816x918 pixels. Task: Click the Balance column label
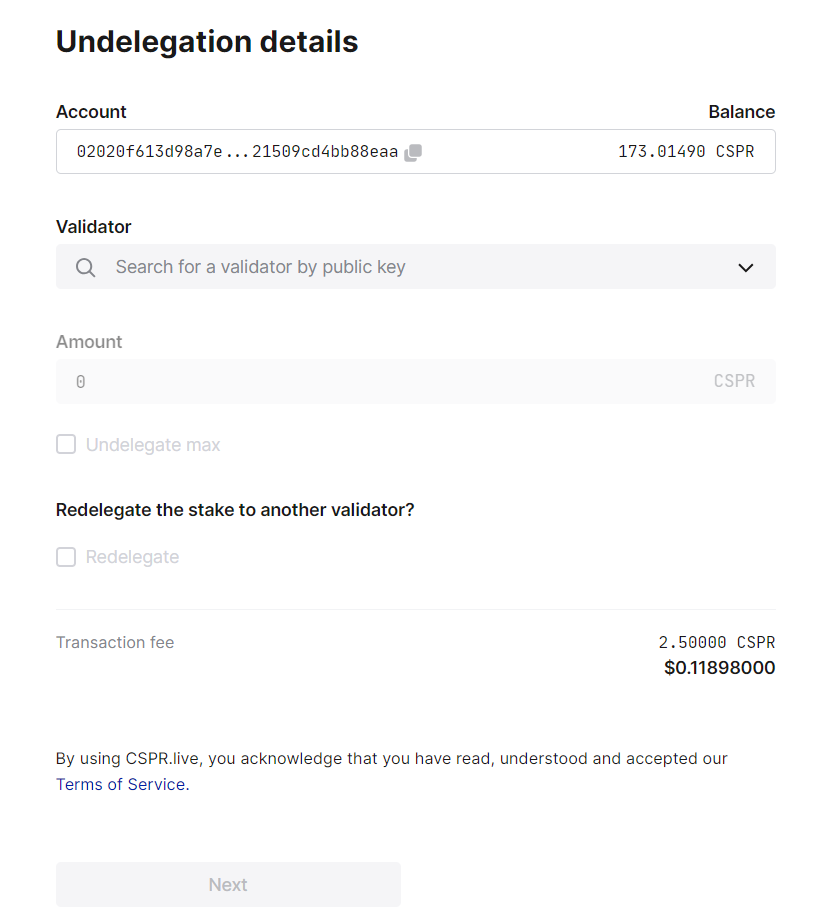[741, 112]
